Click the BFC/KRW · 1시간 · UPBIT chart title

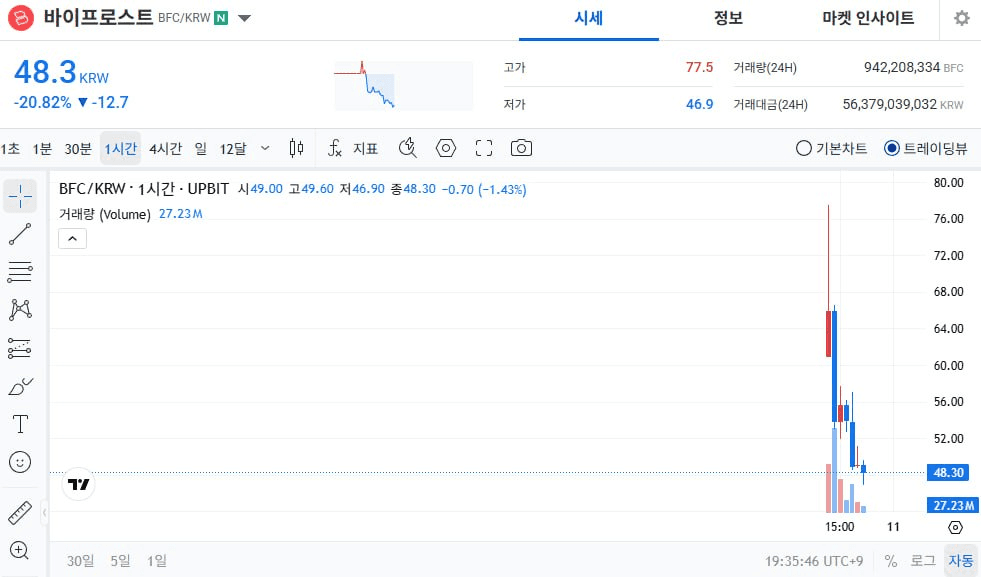pyautogui.click(x=144, y=189)
